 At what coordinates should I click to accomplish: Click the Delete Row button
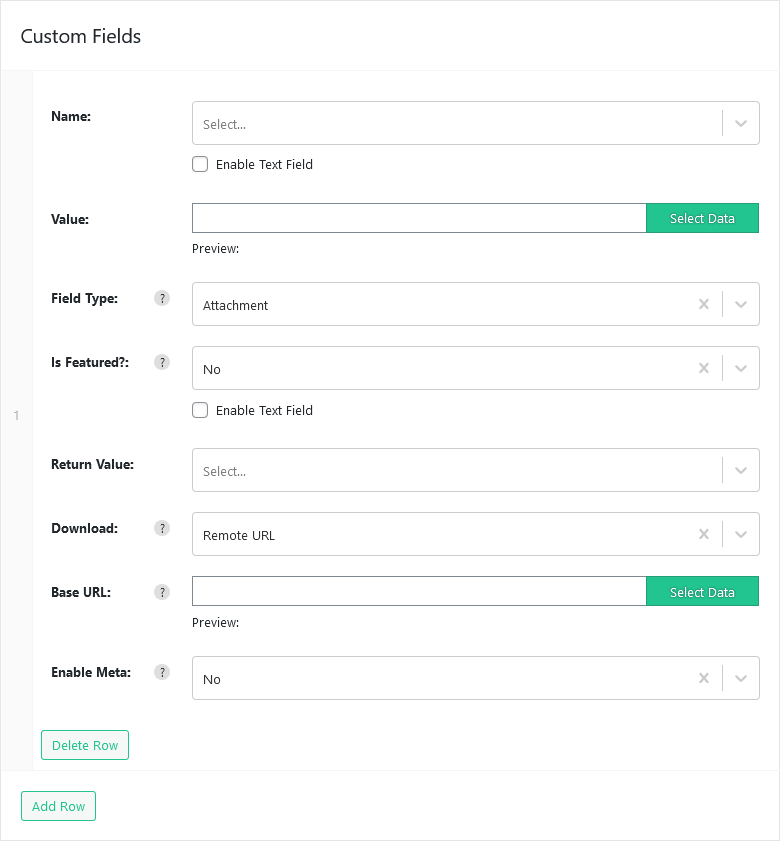pos(85,745)
